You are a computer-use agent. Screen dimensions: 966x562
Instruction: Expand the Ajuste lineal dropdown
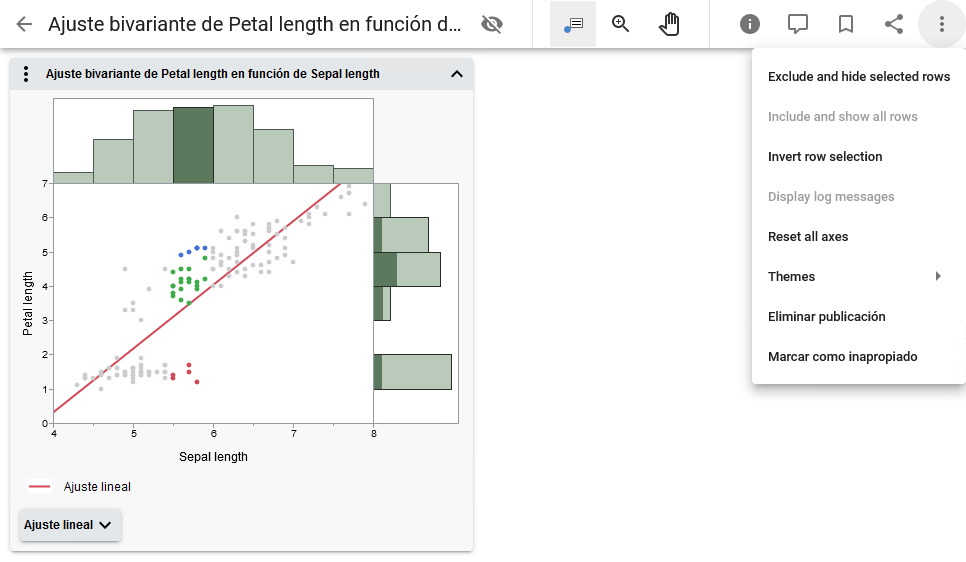pyautogui.click(x=70, y=525)
